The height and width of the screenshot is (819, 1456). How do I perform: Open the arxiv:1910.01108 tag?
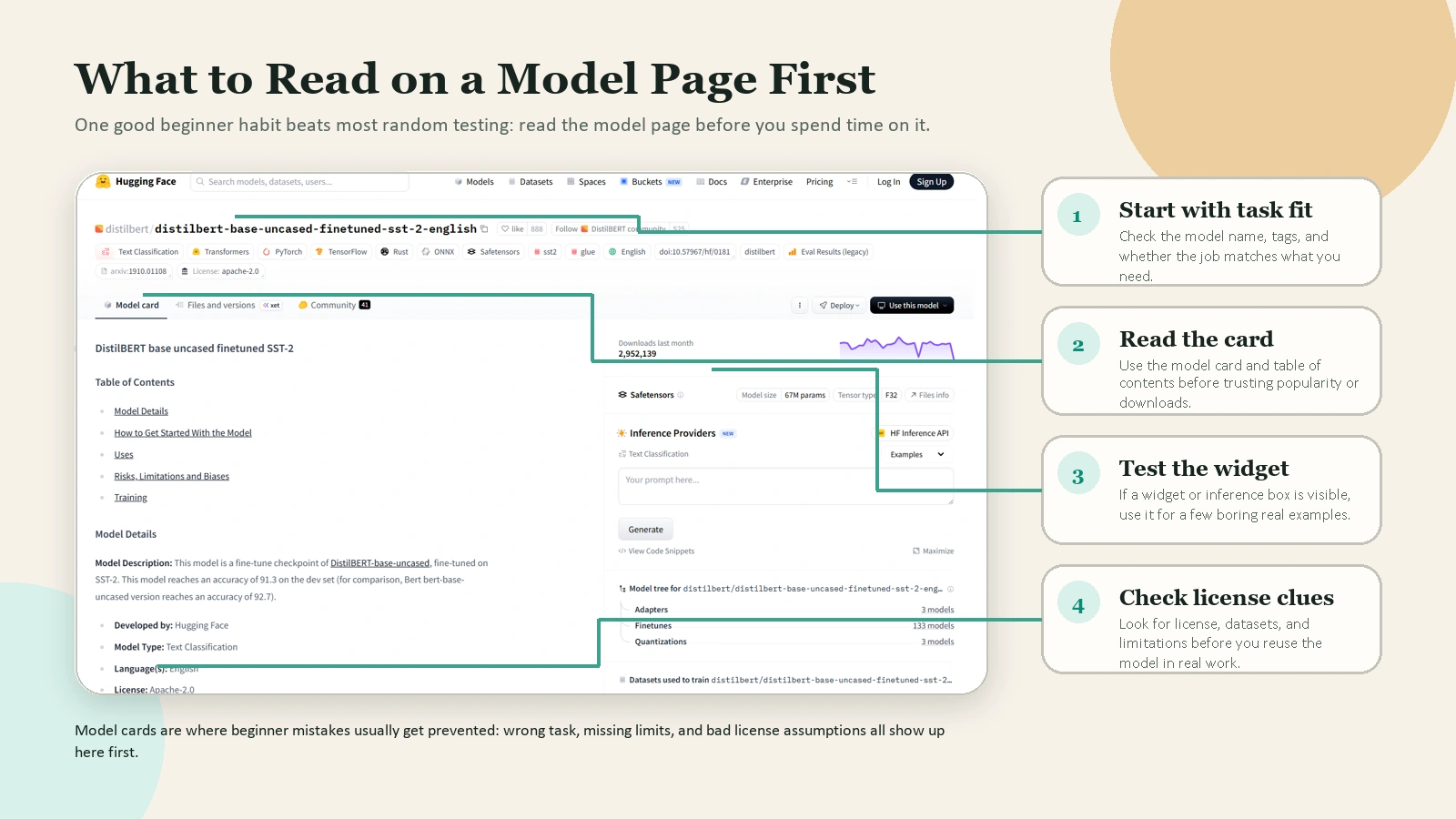coord(134,271)
